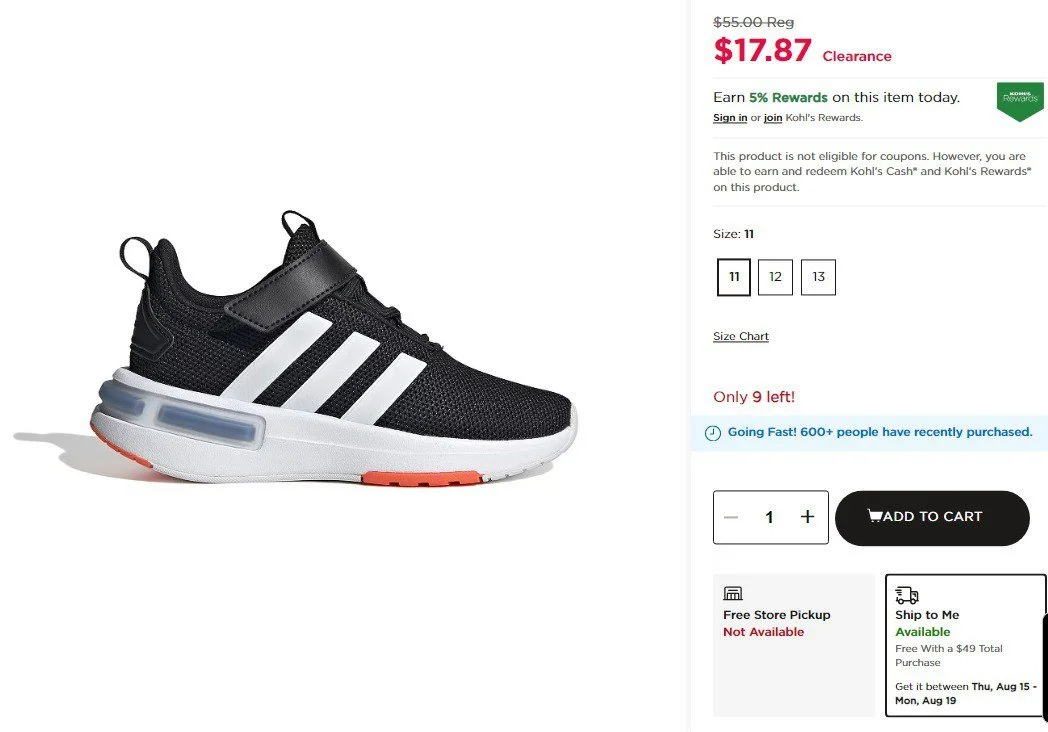Add the shoe to cart
The height and width of the screenshot is (732, 1048).
[932, 517]
